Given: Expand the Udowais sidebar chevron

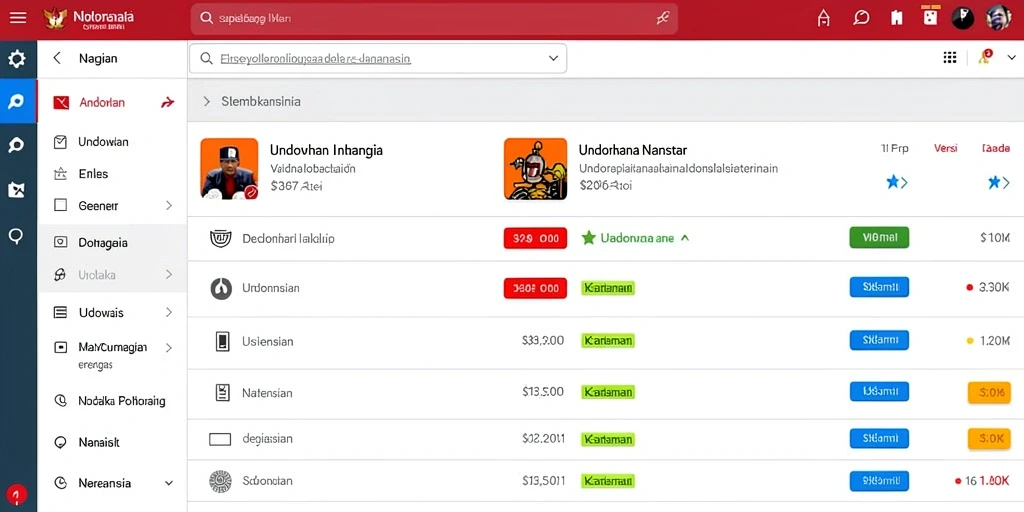Looking at the screenshot, I should pos(169,312).
